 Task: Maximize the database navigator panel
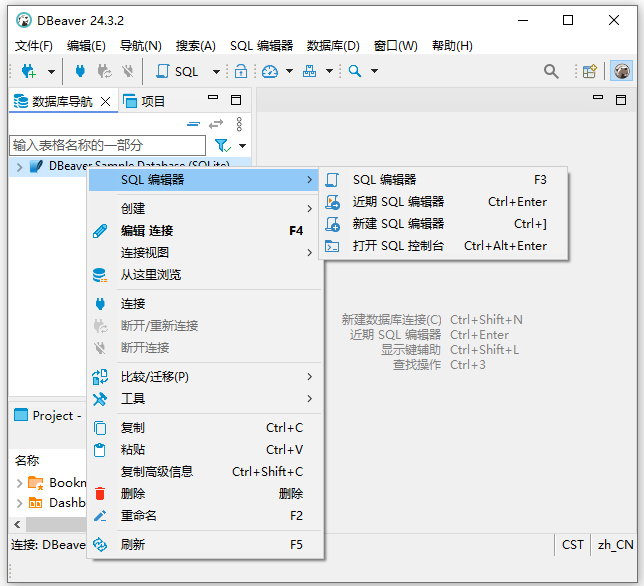236,100
